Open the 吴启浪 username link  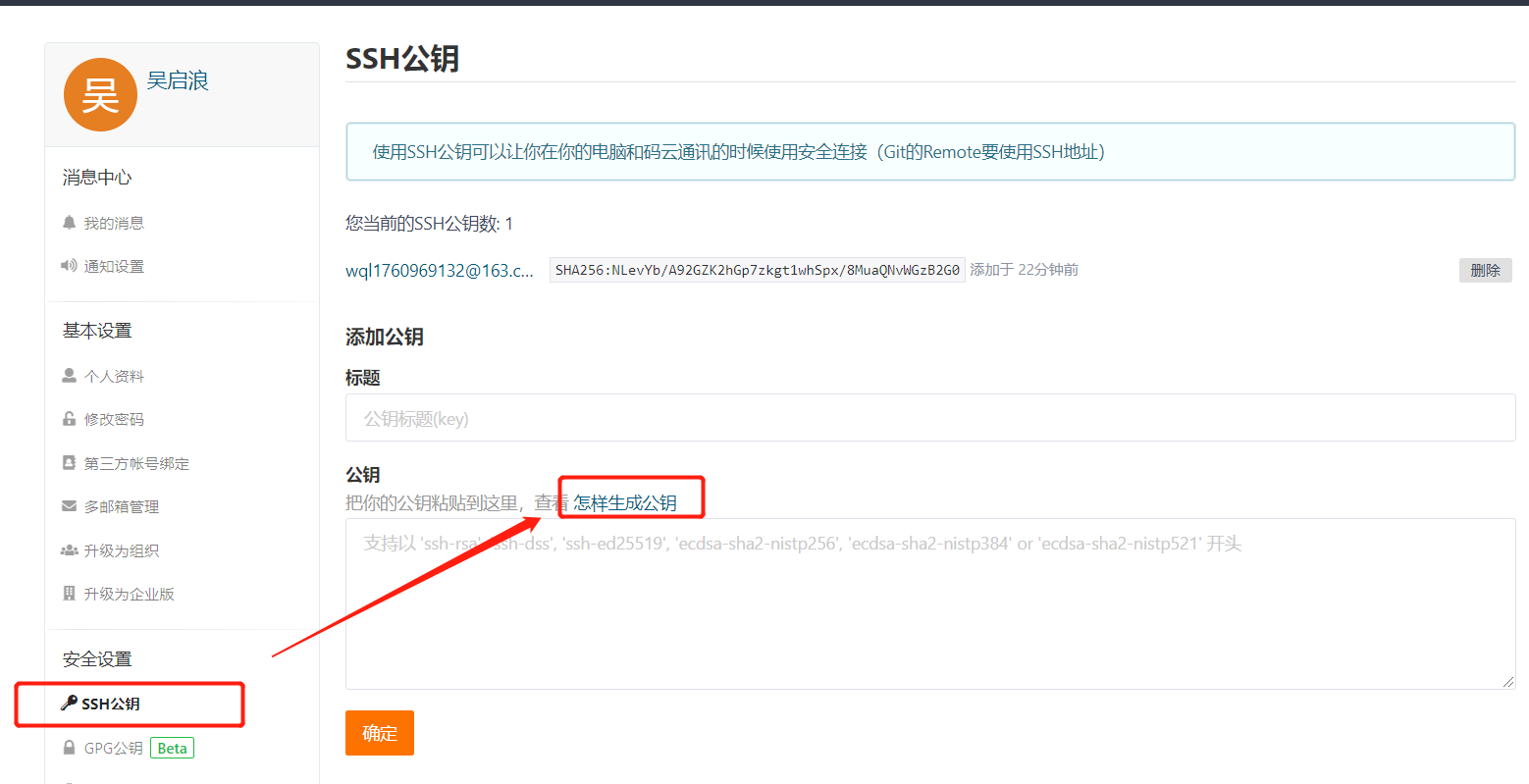tap(178, 80)
